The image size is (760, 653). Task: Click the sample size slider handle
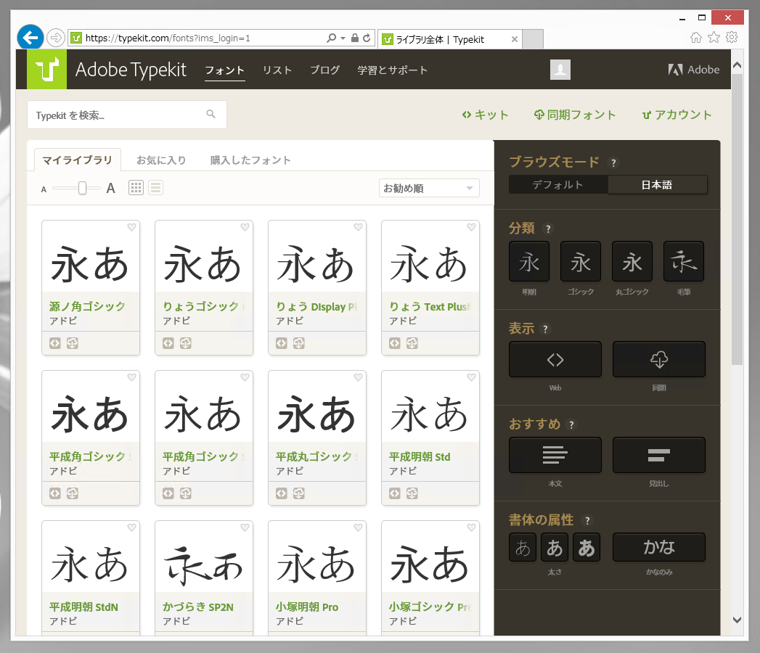point(82,188)
